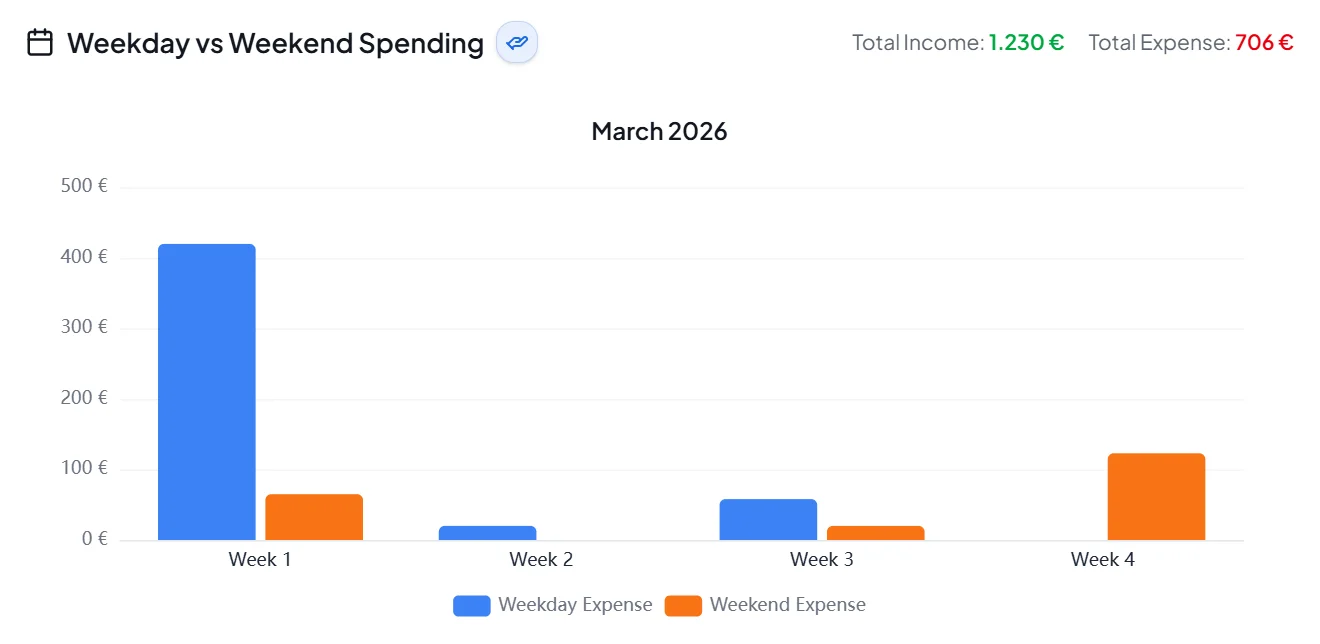Click the Week 3 weekend expense bar

click(x=874, y=532)
